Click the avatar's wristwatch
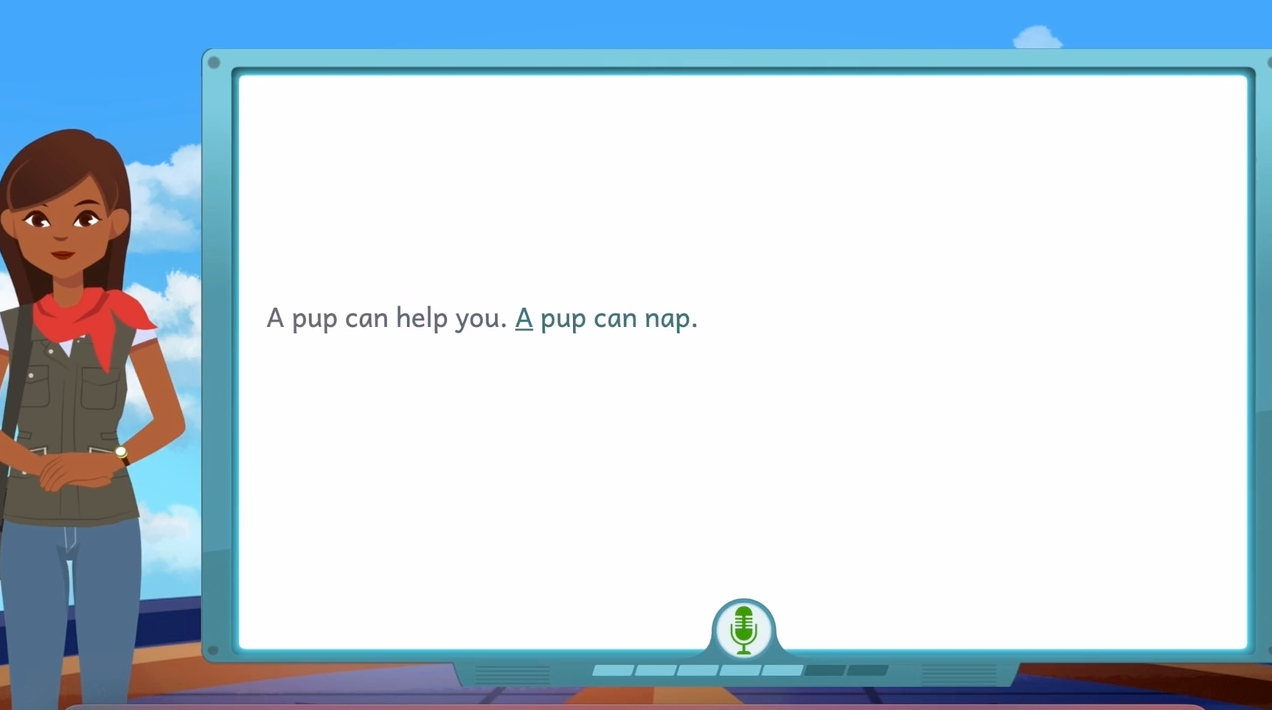Screen dimensions: 1272x710 tap(120, 453)
